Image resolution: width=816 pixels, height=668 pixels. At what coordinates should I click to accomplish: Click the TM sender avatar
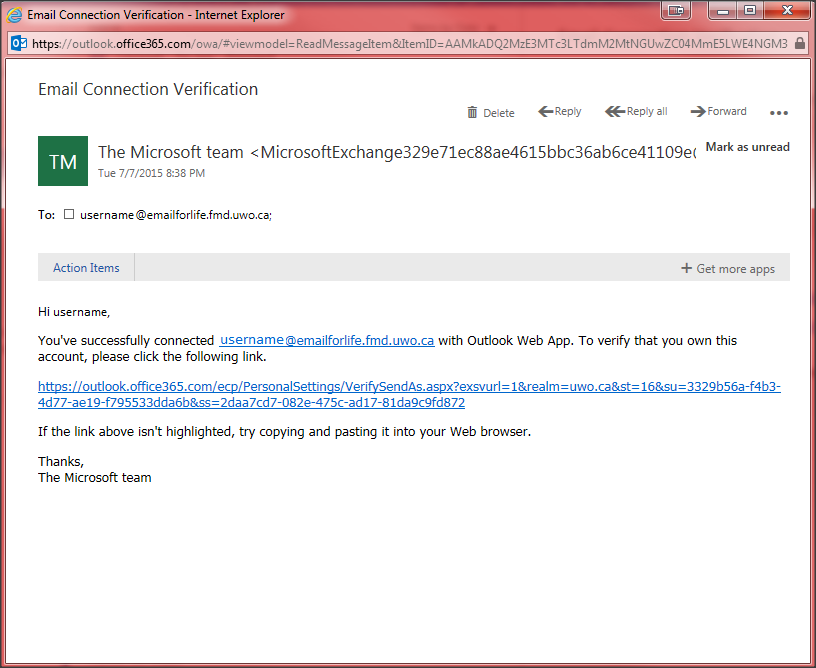[x=63, y=161]
